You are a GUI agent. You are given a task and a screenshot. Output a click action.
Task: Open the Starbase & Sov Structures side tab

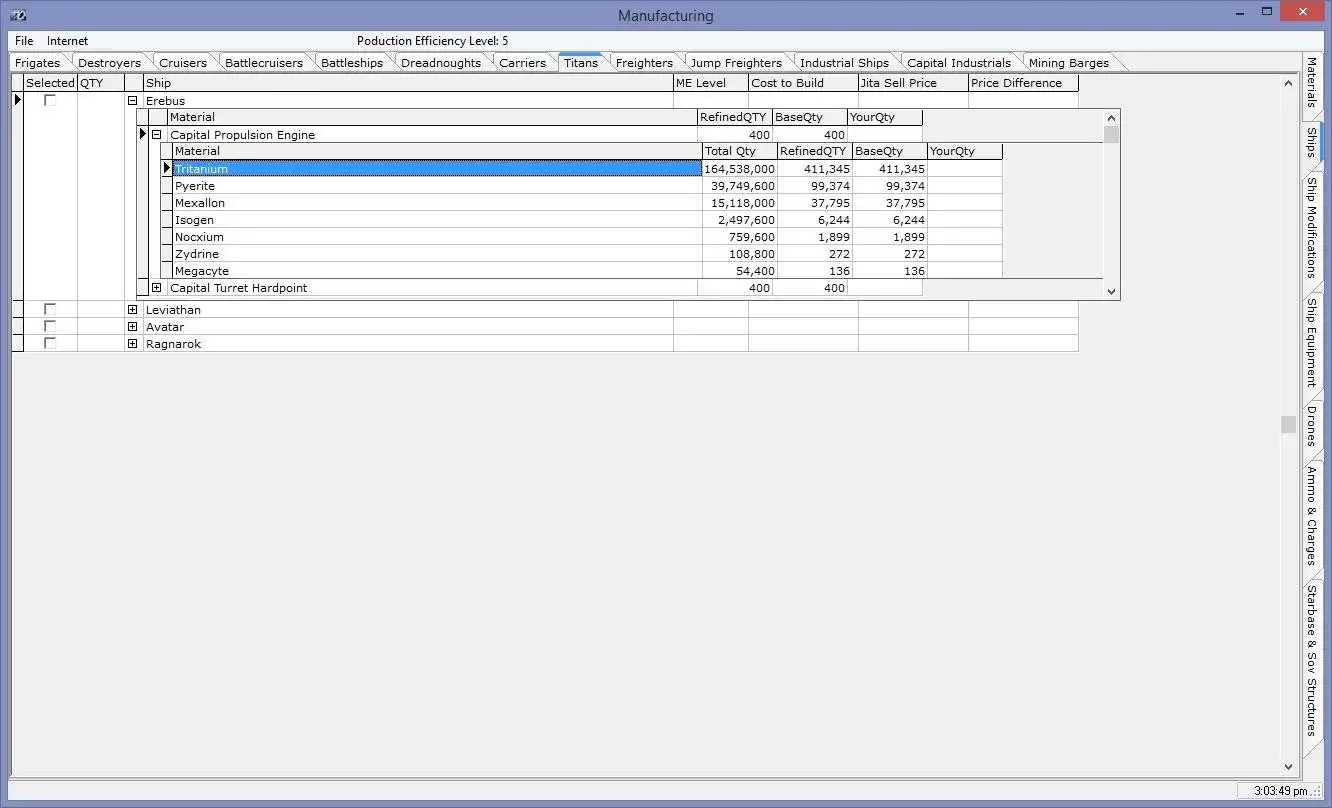(1312, 660)
